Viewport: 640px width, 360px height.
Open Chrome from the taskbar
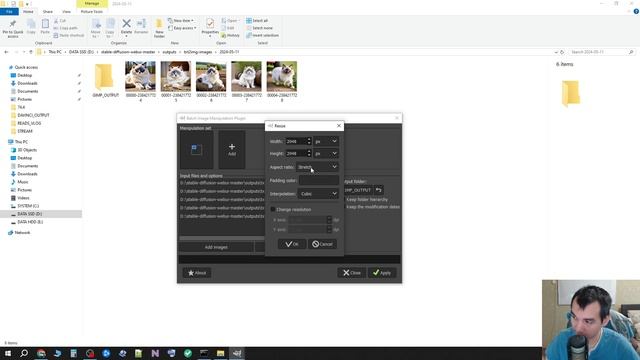[x=41, y=353]
